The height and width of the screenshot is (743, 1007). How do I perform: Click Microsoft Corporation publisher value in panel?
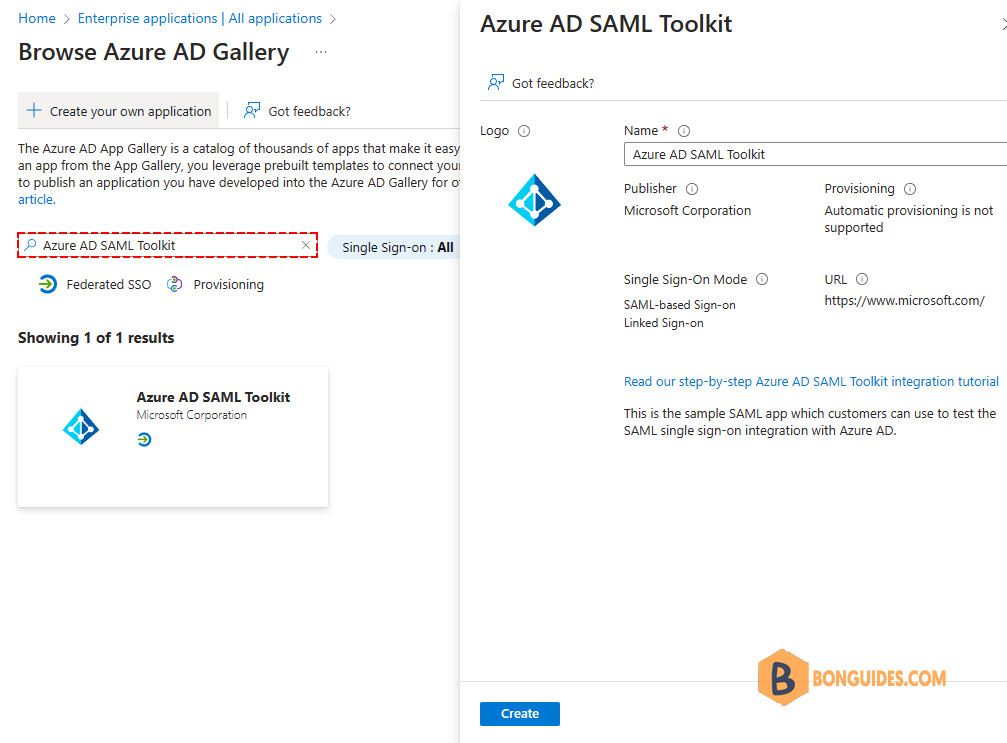[x=687, y=211]
